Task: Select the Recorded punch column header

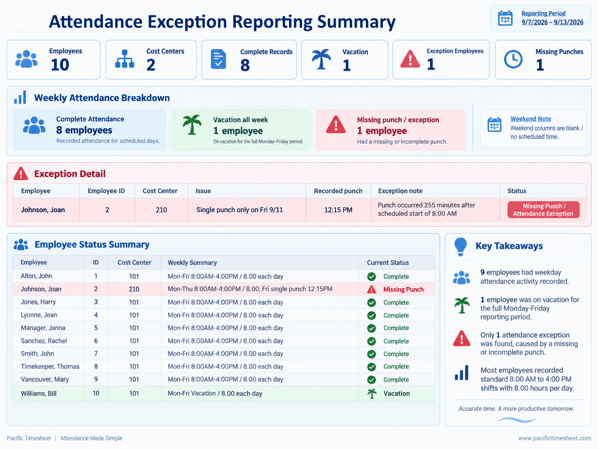Action: point(338,191)
